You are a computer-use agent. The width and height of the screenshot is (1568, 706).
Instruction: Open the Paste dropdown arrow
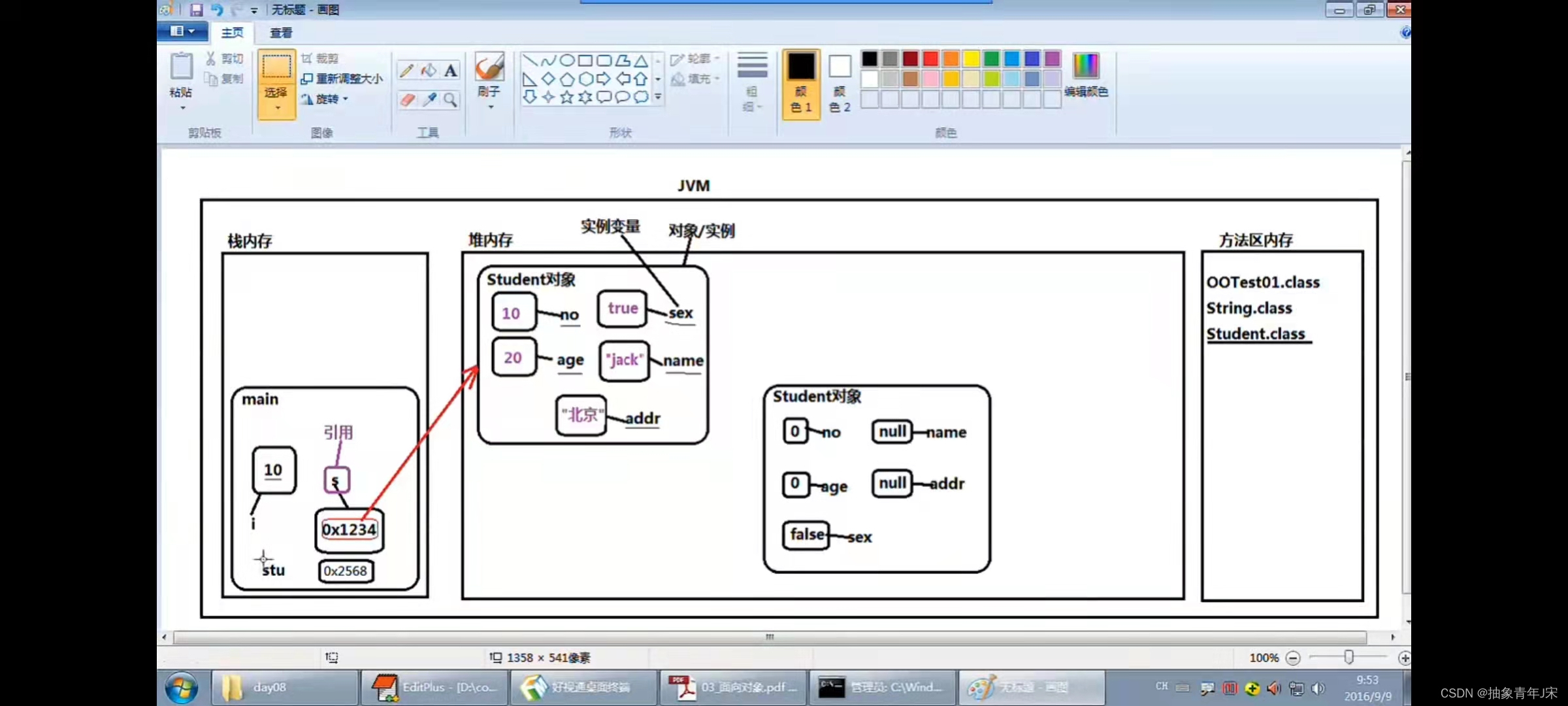click(182, 108)
